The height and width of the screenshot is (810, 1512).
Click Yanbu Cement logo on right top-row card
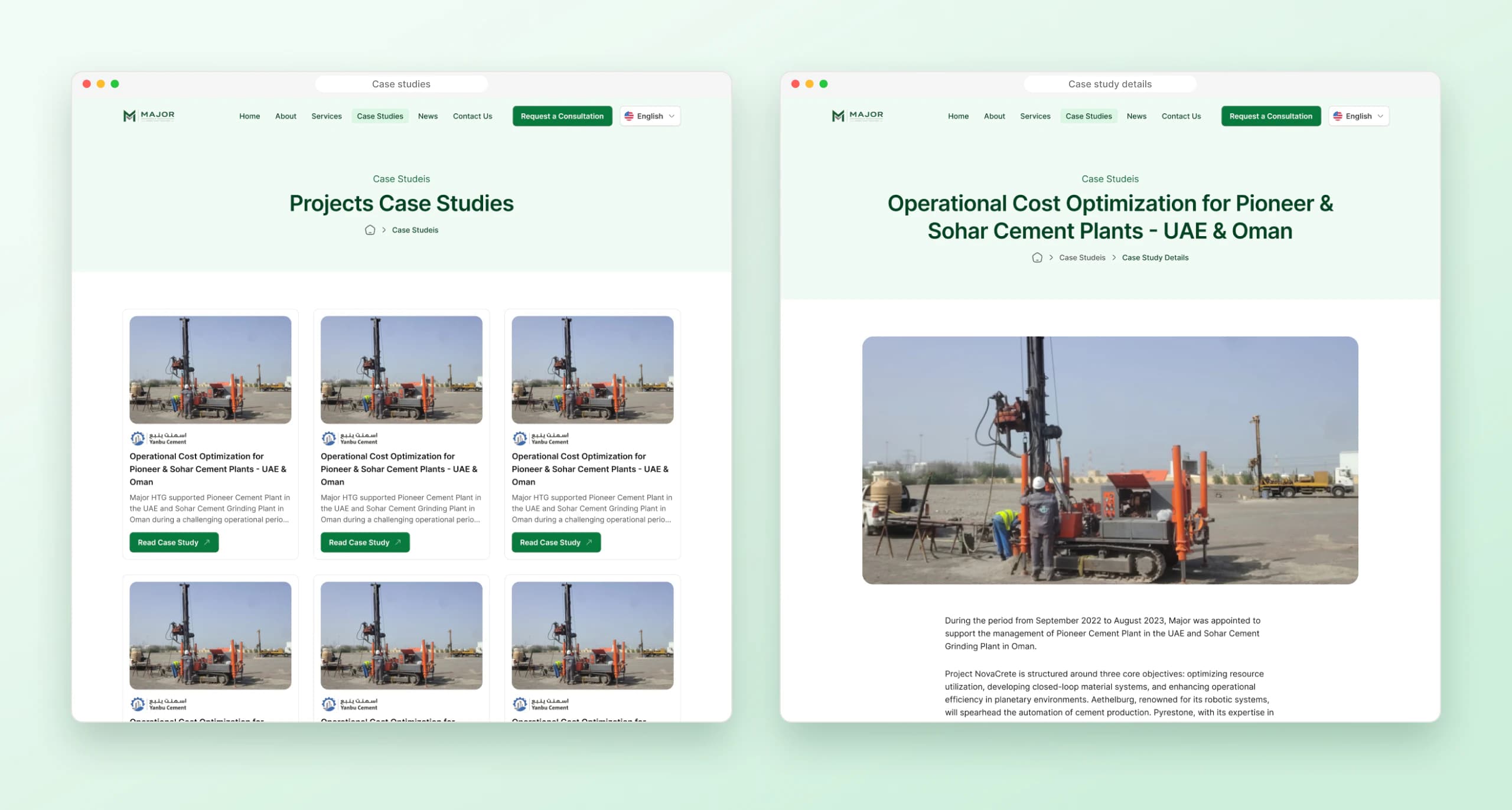[x=540, y=439]
